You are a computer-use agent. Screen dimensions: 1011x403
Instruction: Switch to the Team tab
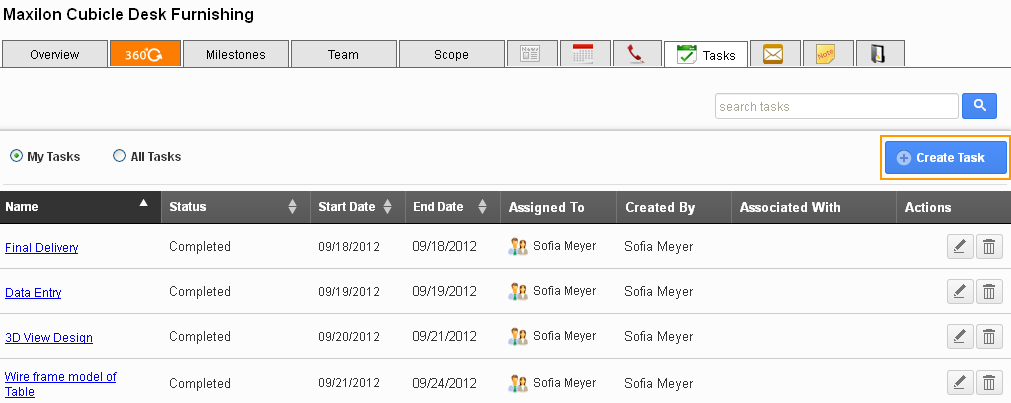click(343, 54)
